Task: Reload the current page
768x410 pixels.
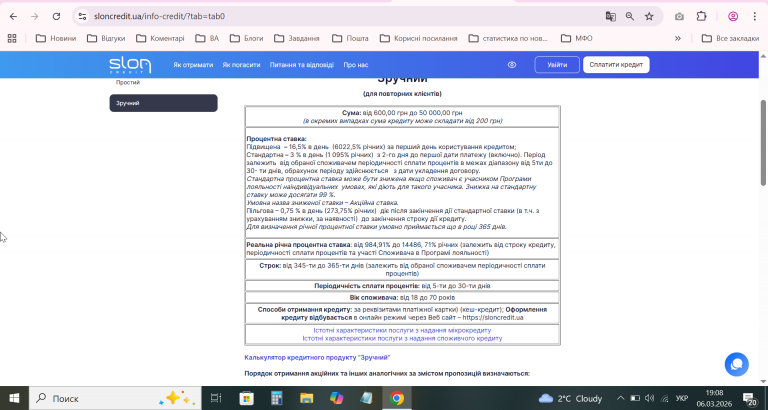Action: coord(56,16)
